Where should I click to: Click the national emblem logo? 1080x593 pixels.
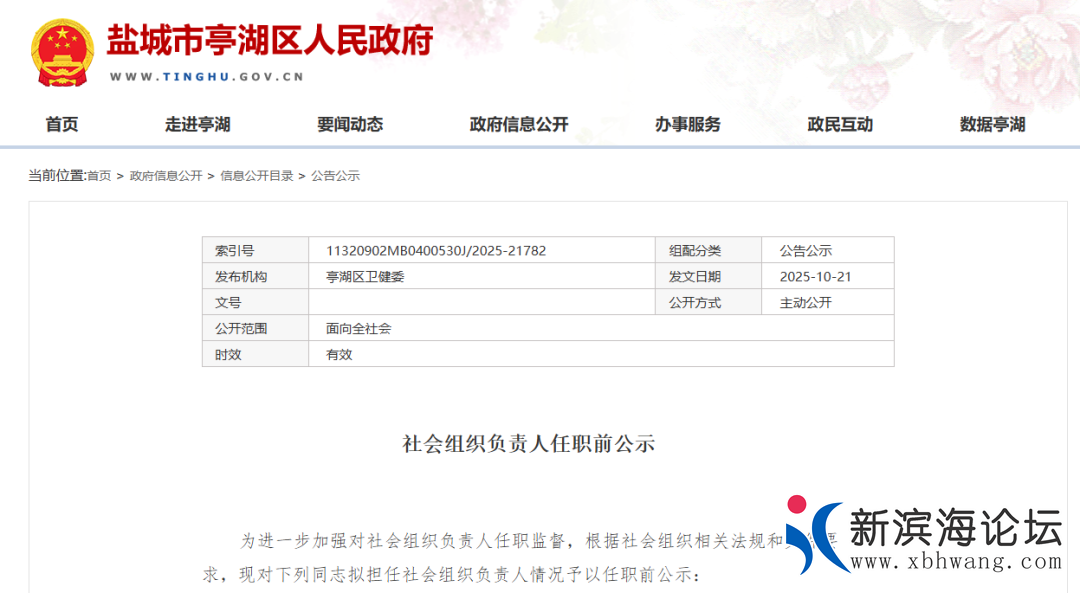click(62, 52)
